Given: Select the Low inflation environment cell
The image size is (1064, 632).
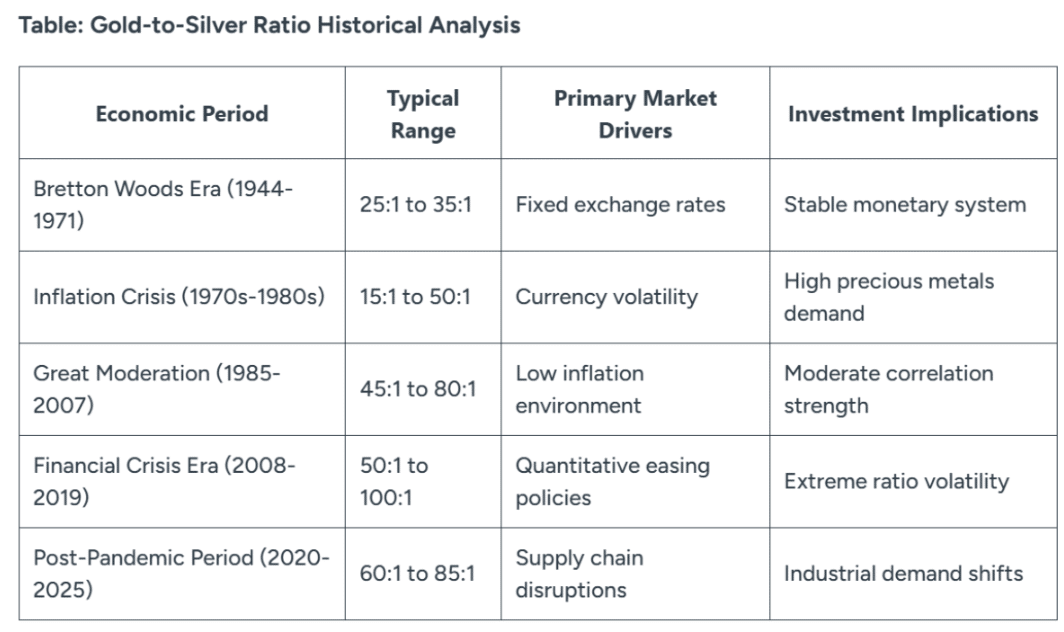Looking at the screenshot, I should 580,389.
